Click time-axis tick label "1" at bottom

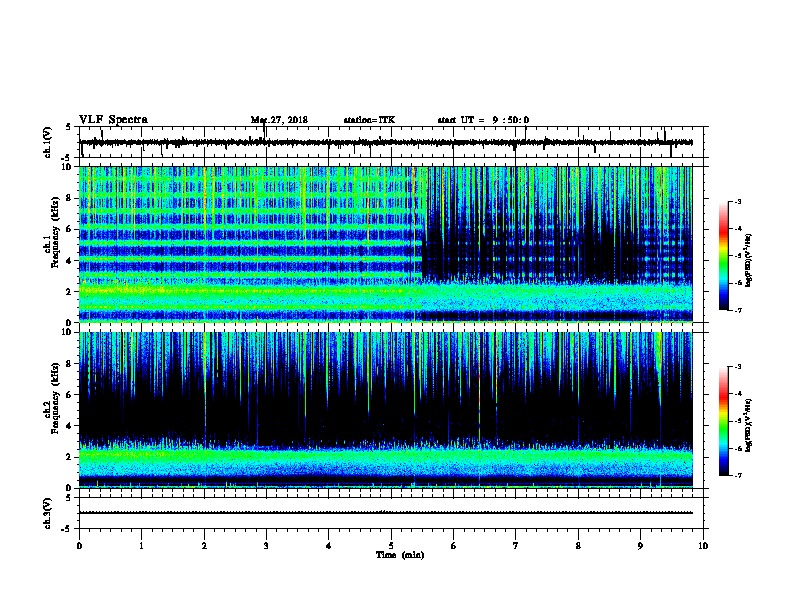click(141, 546)
